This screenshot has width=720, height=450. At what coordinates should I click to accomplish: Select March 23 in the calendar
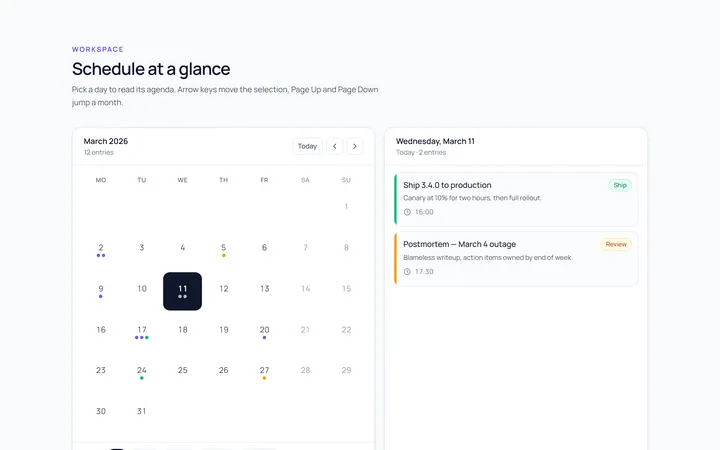pyautogui.click(x=101, y=371)
